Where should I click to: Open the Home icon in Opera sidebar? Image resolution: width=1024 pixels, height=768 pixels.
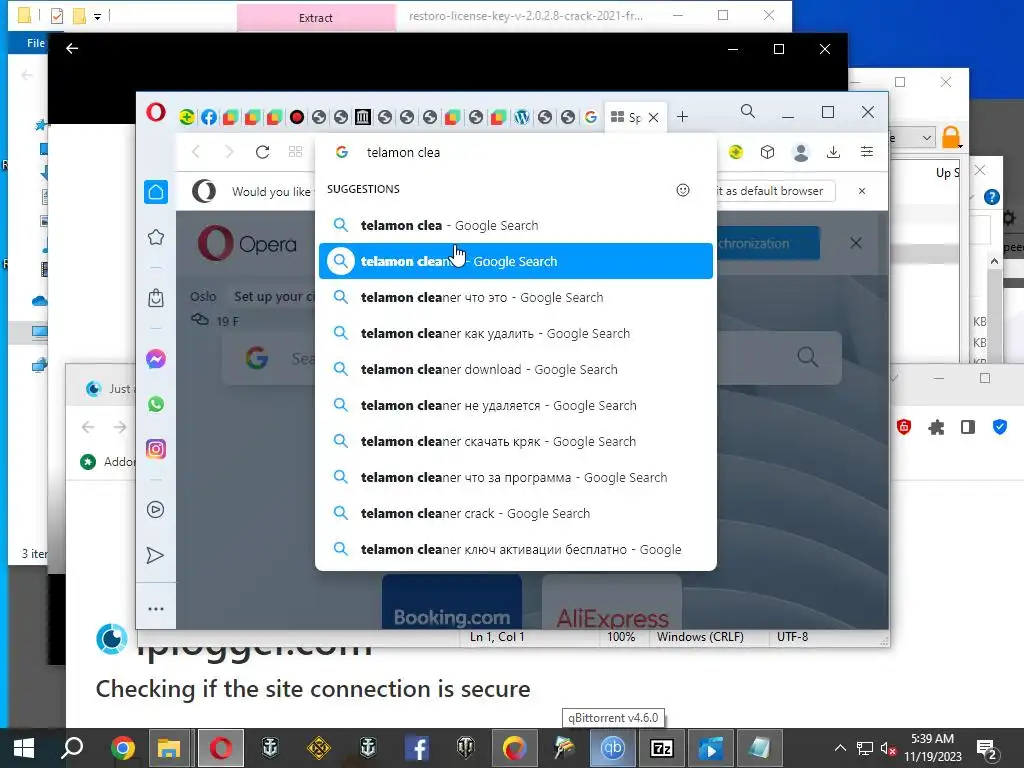(155, 192)
